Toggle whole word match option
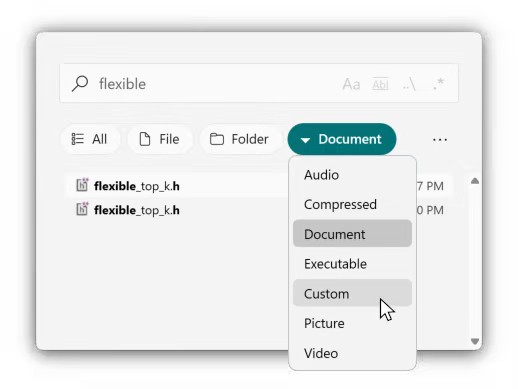 coord(380,84)
